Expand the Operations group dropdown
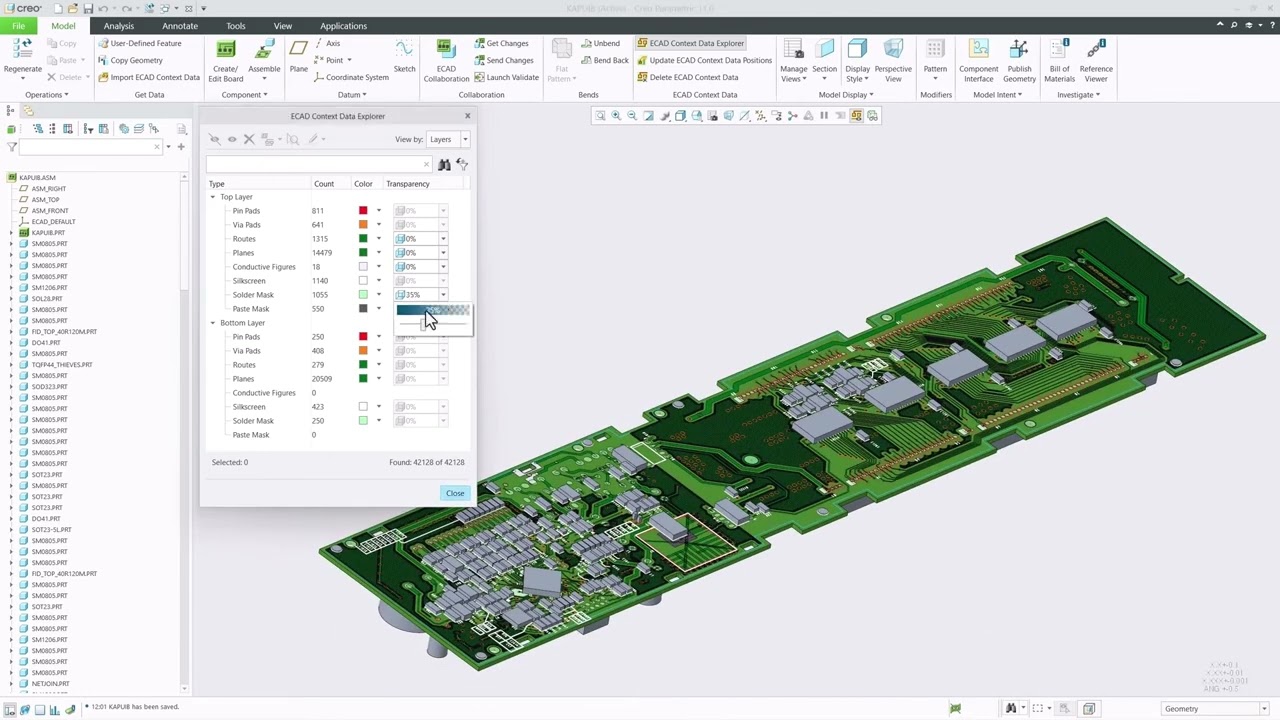Image resolution: width=1280 pixels, height=720 pixels. (46, 95)
